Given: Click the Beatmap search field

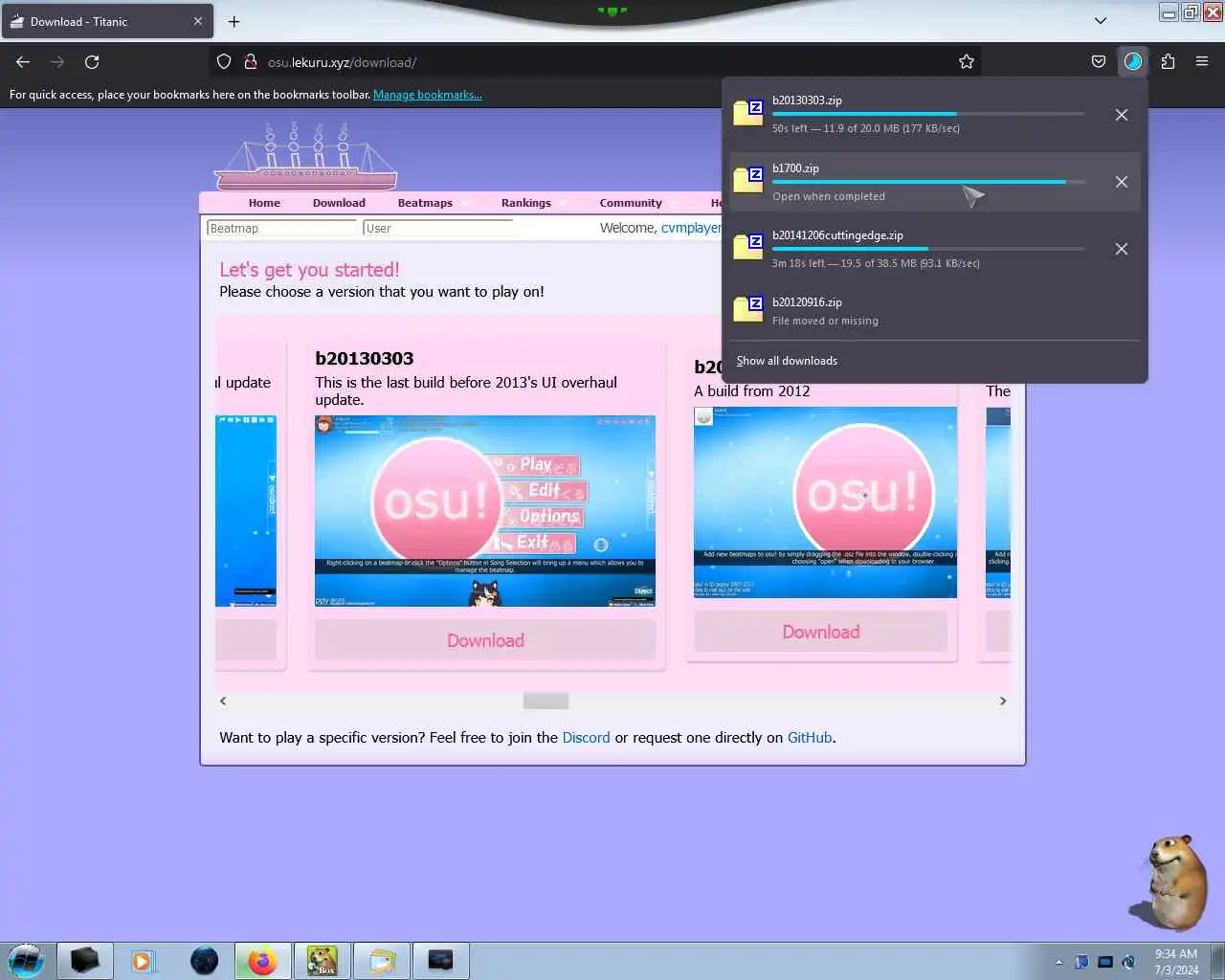Looking at the screenshot, I should pos(281,228).
